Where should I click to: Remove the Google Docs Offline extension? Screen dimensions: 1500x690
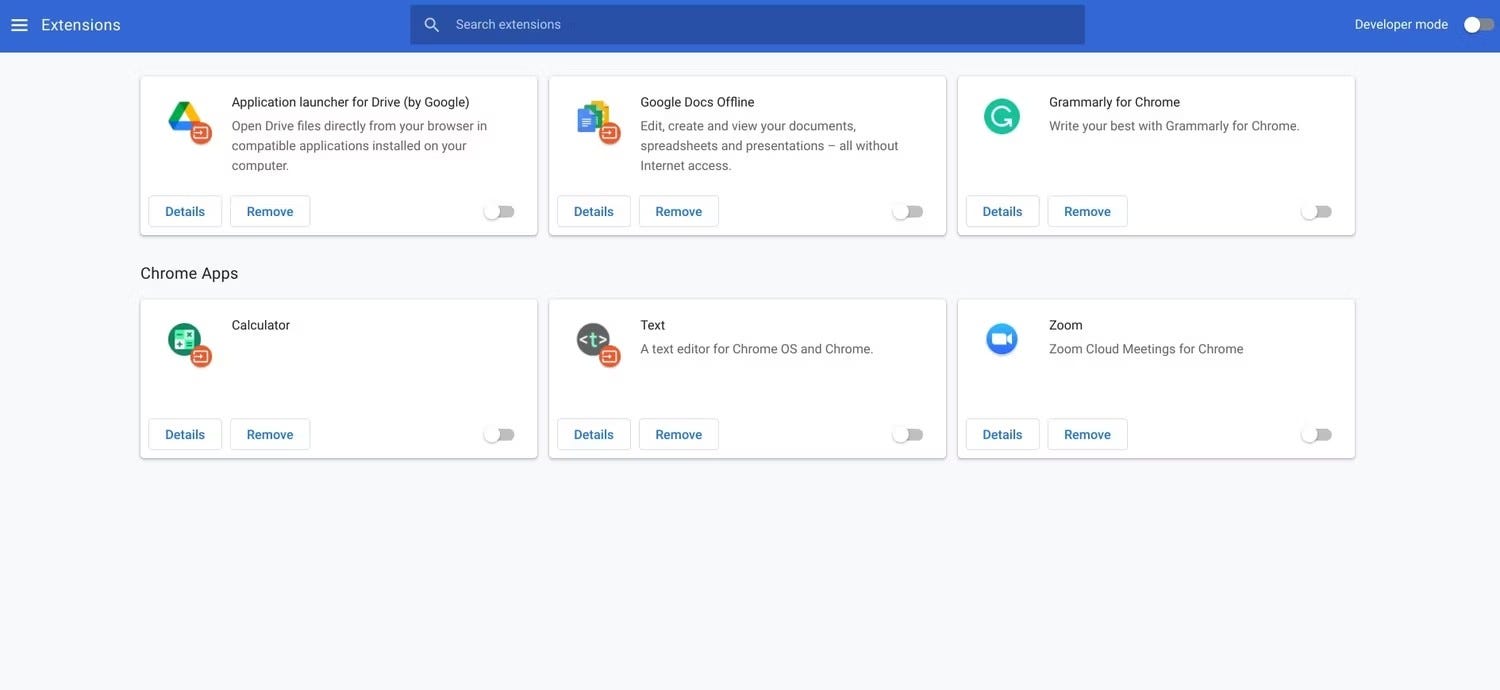coord(679,209)
